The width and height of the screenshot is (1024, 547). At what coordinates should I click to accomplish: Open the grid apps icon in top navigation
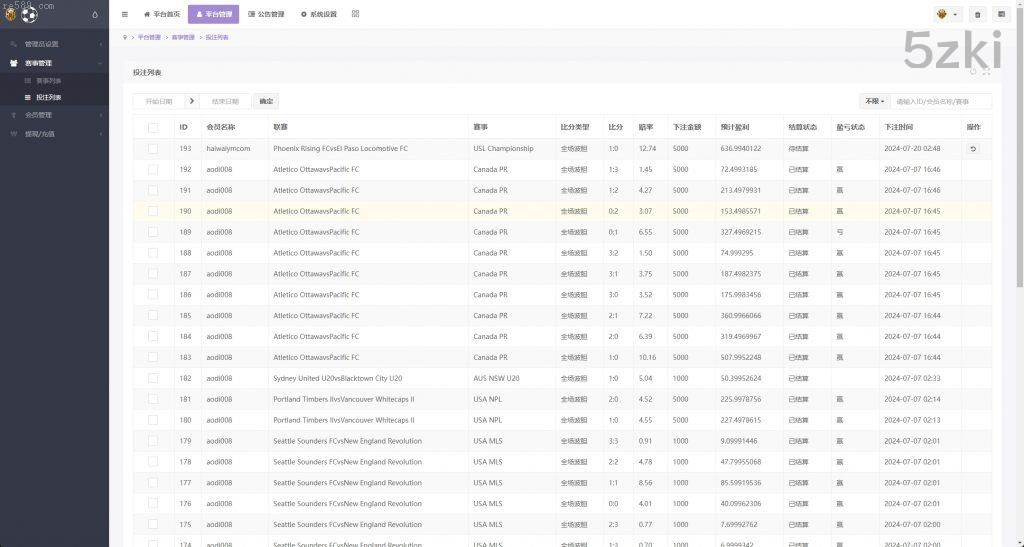tap(355, 14)
